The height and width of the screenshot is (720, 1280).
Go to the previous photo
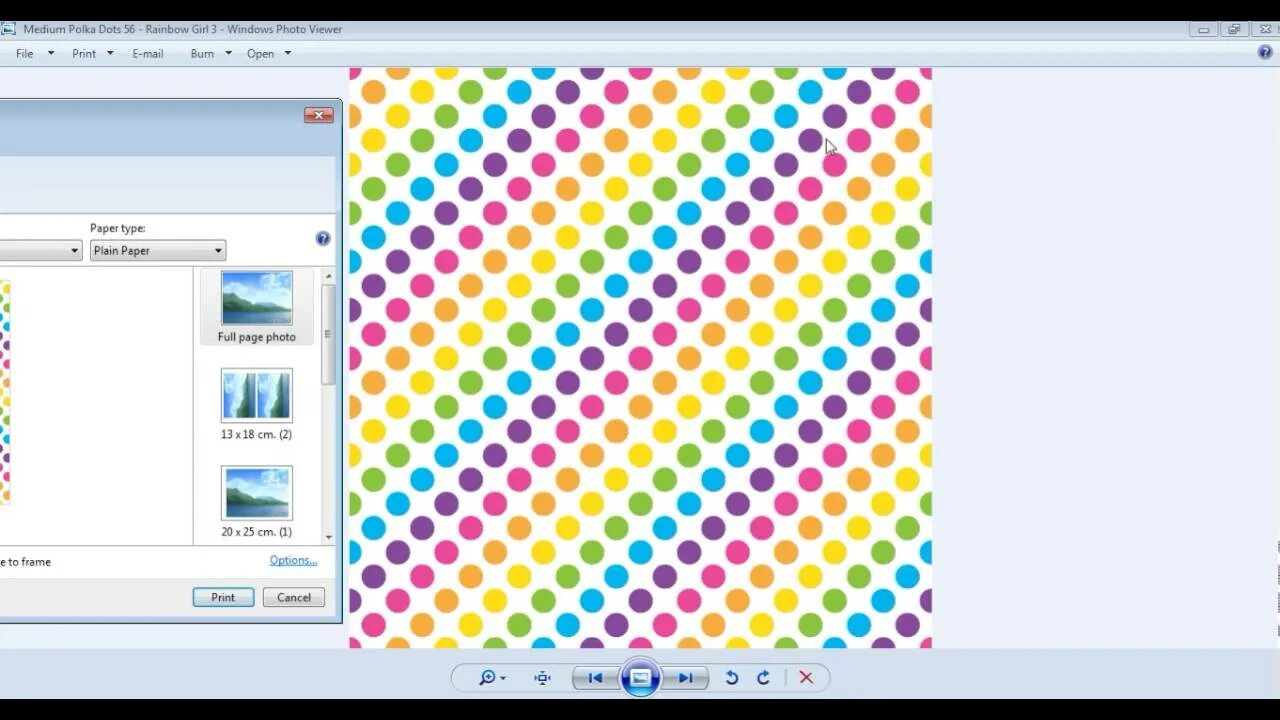[595, 678]
